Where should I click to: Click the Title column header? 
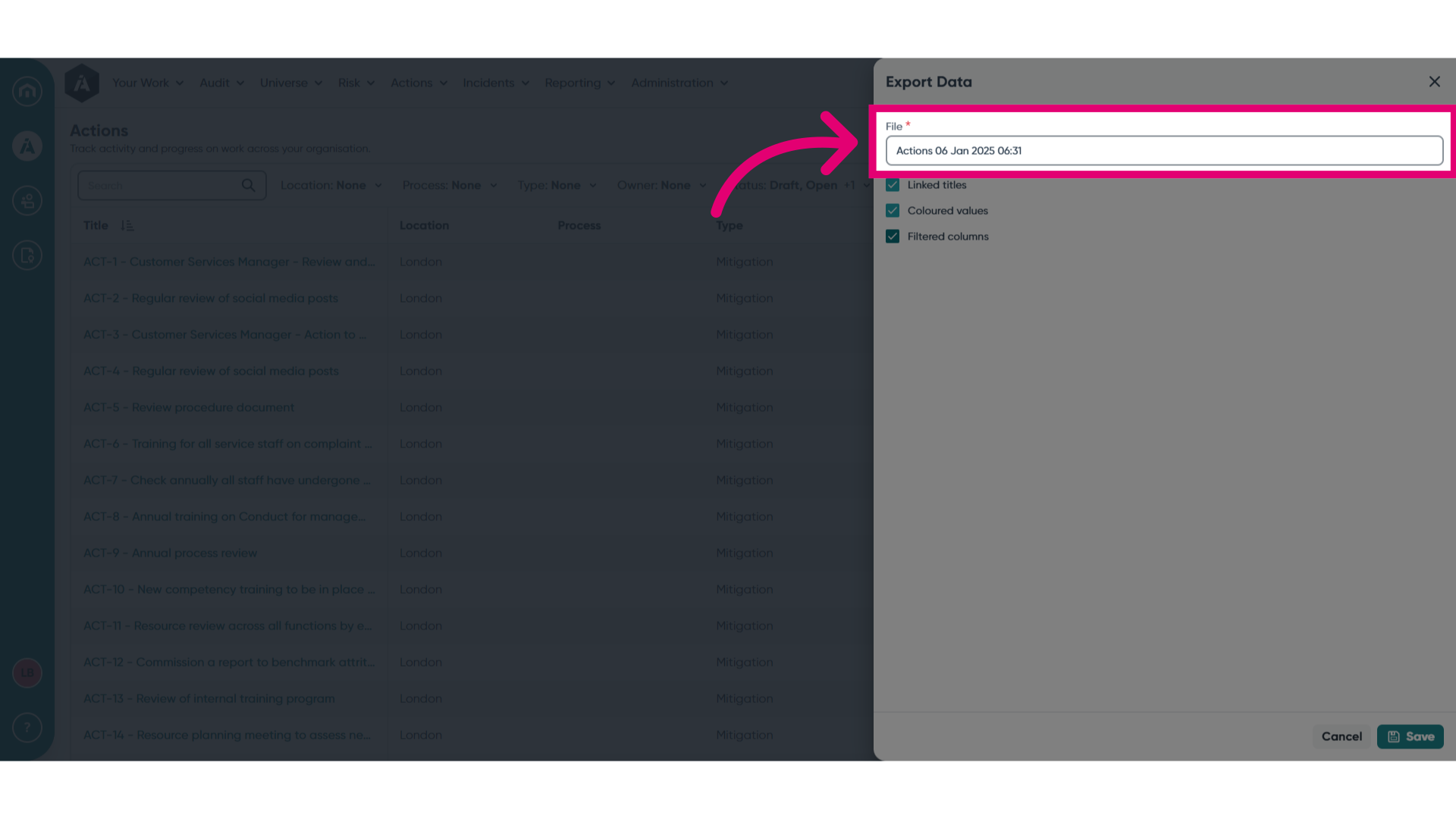pos(96,225)
